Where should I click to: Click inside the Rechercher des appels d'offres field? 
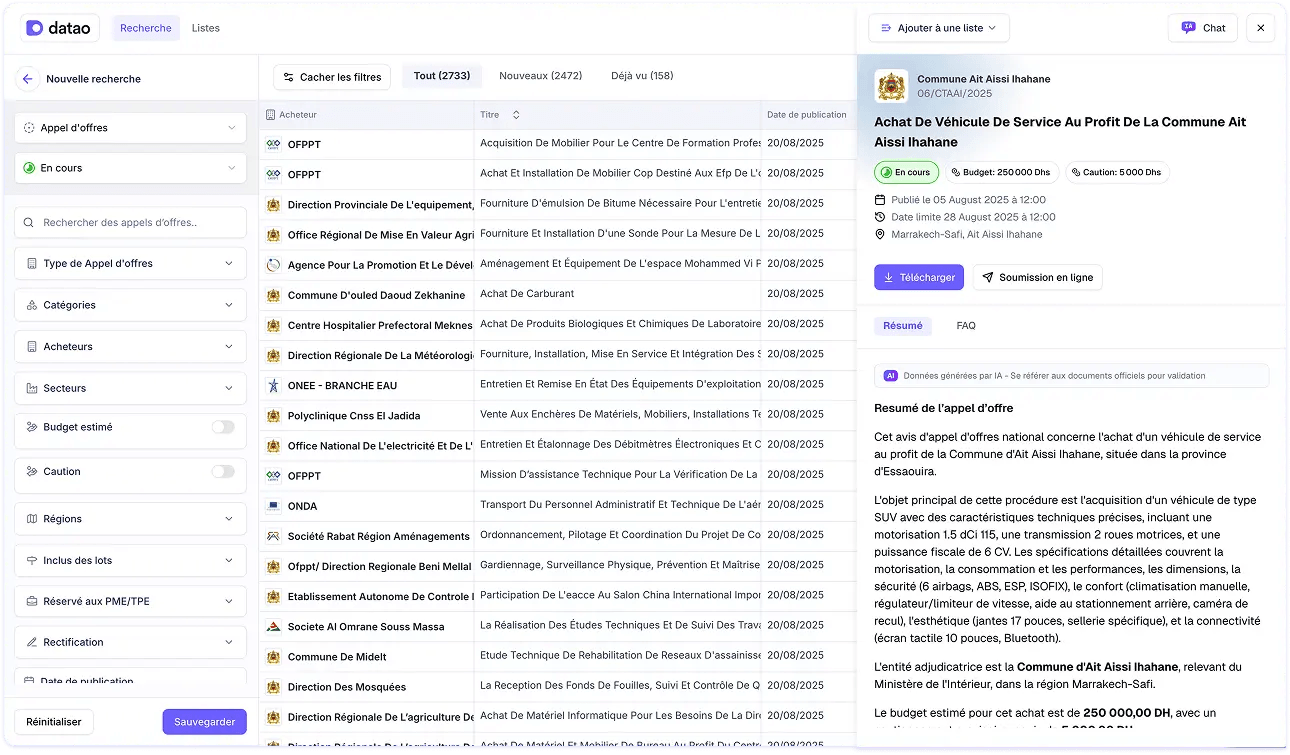coord(129,220)
